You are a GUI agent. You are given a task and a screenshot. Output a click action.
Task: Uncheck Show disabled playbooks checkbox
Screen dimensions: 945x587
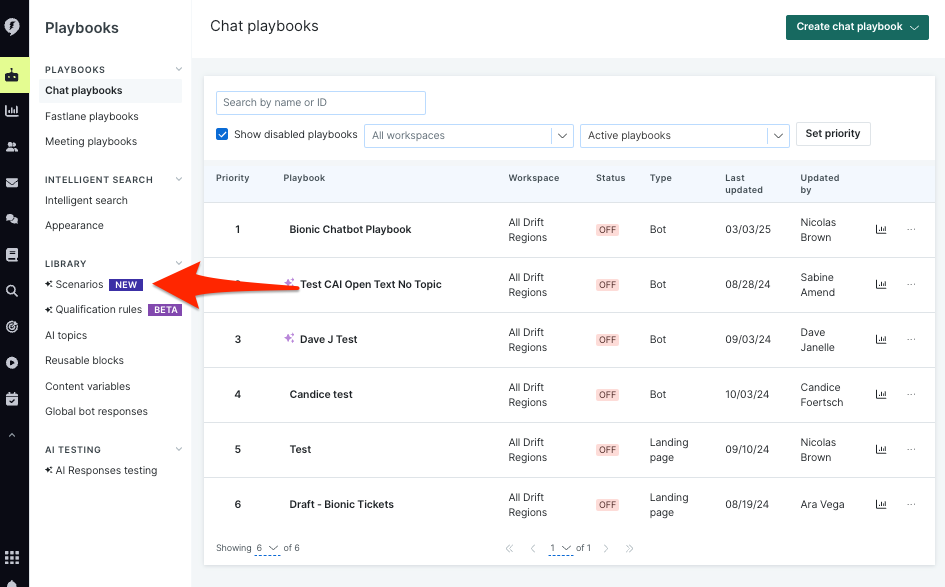[222, 134]
